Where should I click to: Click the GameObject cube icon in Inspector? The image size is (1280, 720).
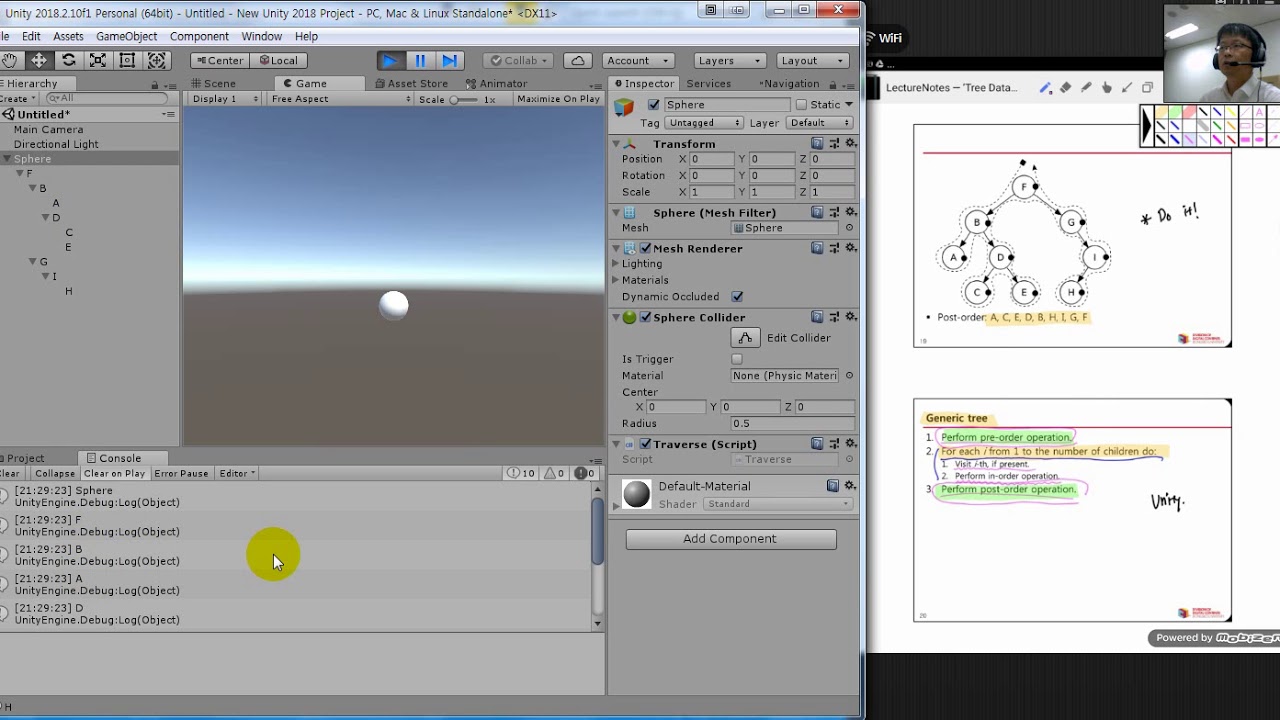[625, 106]
